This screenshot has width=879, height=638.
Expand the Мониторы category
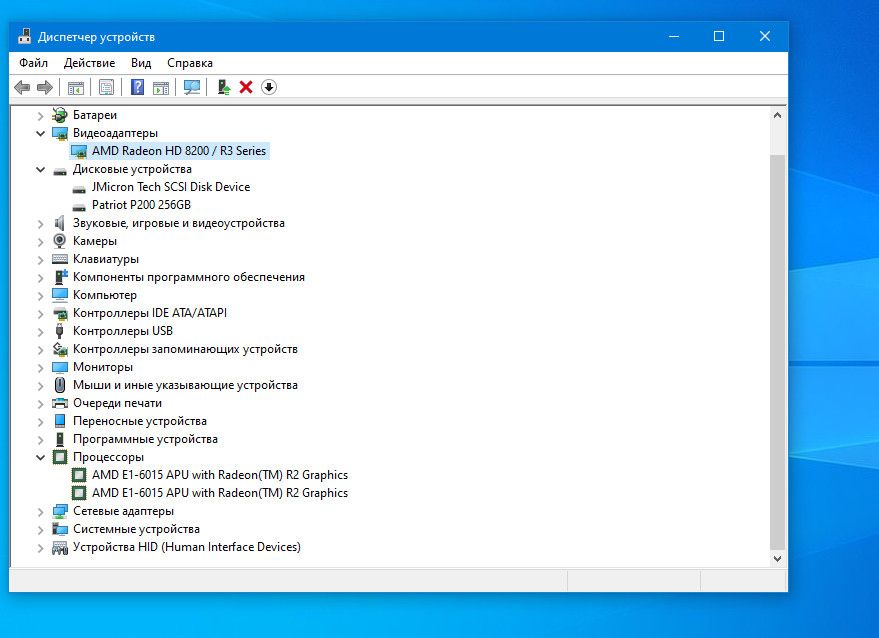tap(40, 368)
